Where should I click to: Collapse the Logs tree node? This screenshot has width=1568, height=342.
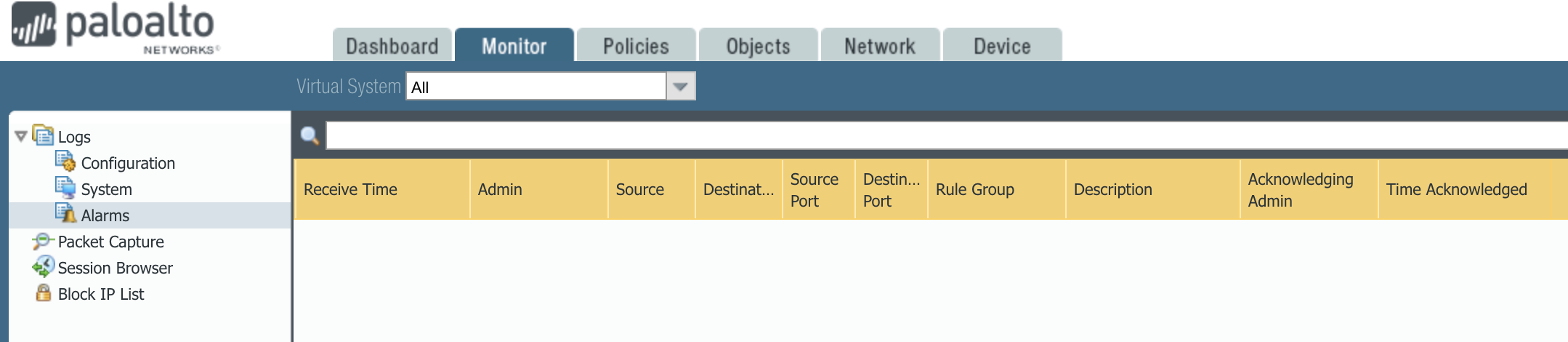(21, 136)
